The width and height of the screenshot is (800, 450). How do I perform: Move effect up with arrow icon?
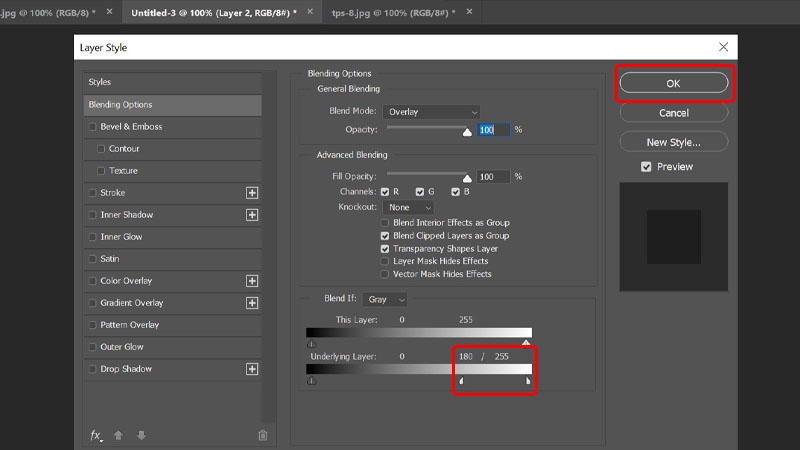point(118,435)
